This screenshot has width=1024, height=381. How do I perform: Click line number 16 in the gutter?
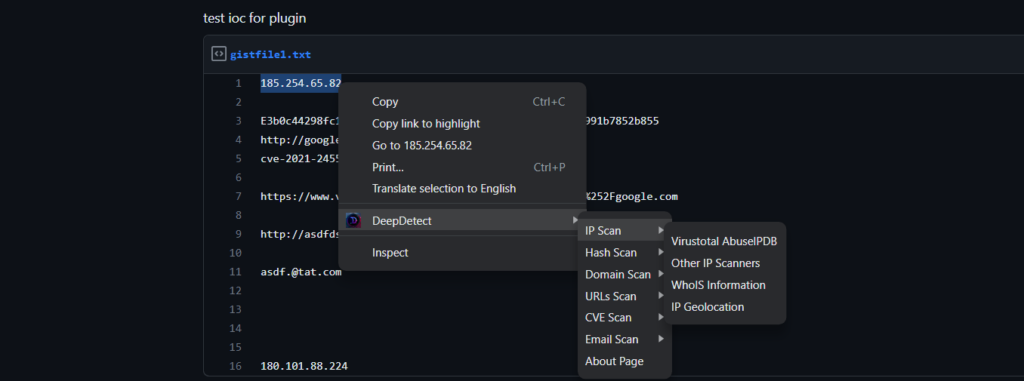click(x=236, y=366)
